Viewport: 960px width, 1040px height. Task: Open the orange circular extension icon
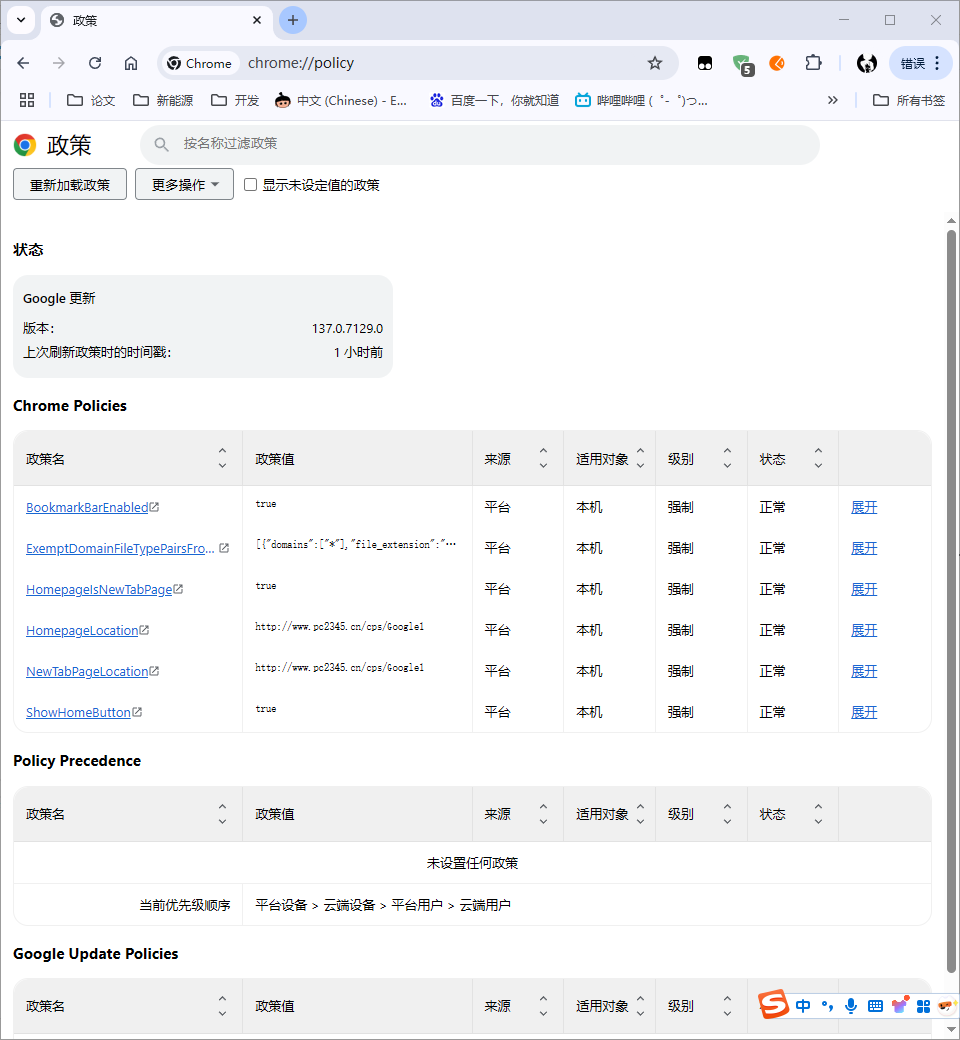pyautogui.click(x=777, y=63)
